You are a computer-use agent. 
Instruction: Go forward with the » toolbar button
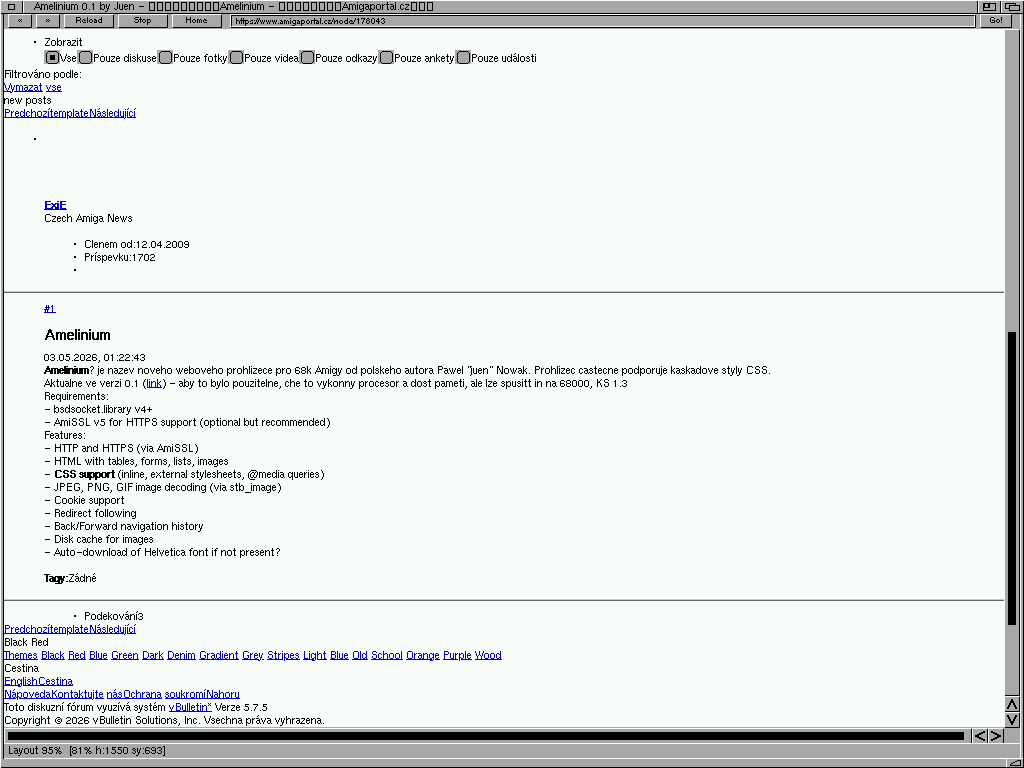48,21
